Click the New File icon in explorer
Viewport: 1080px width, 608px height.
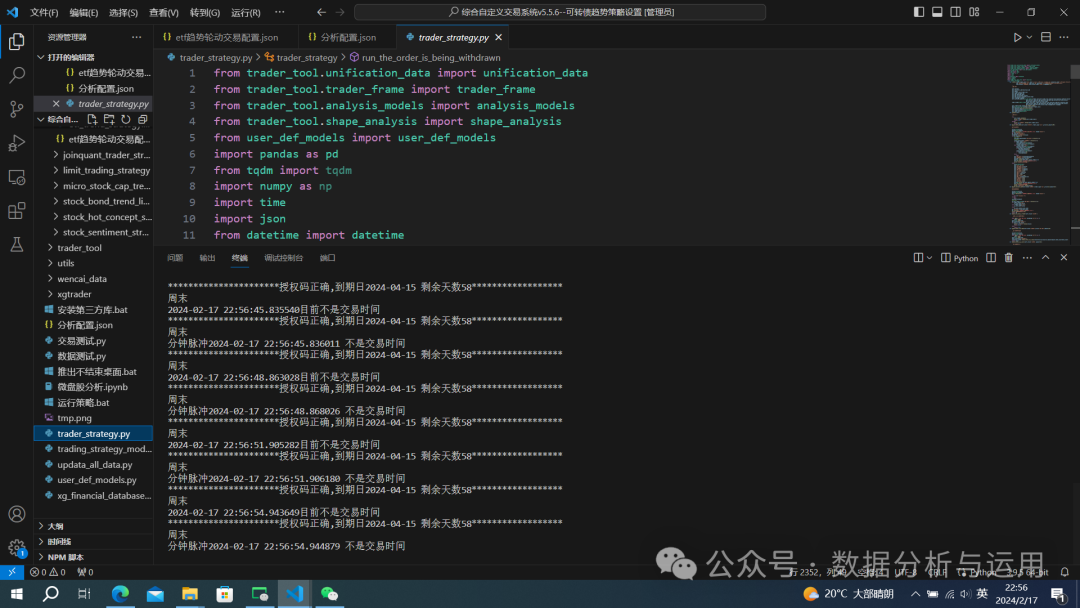(92, 119)
